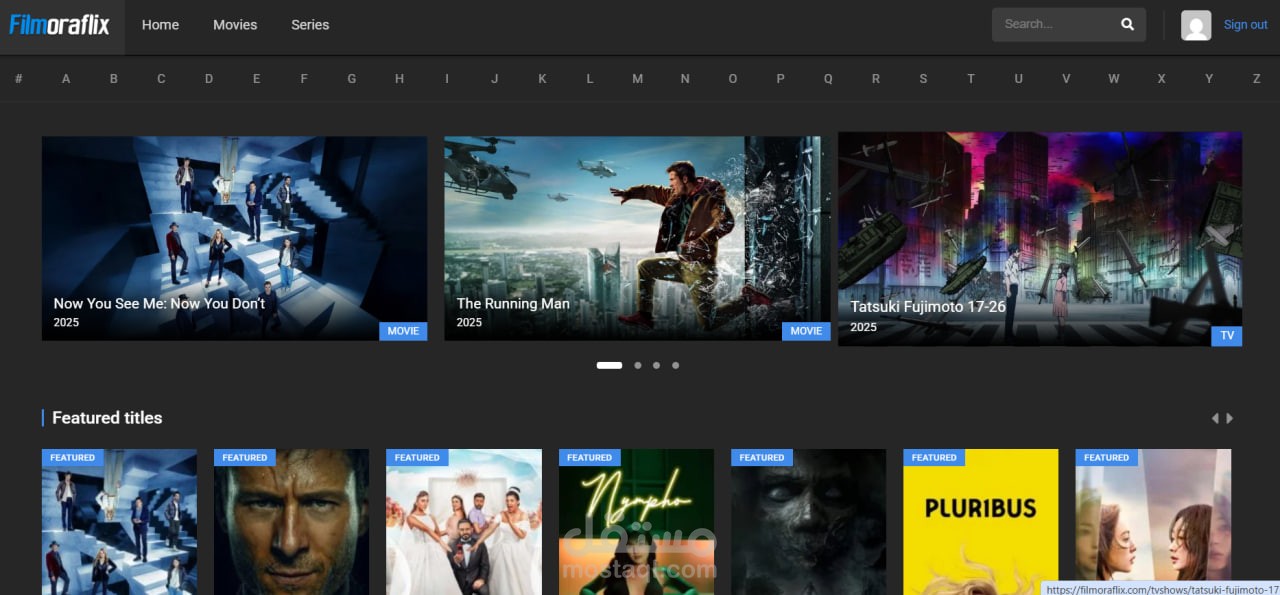Filter titles by letter H
1280x595 pixels.
(399, 78)
